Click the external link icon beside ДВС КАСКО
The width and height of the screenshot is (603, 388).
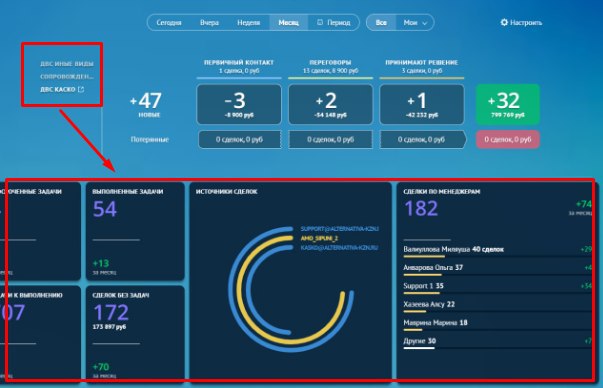81,89
